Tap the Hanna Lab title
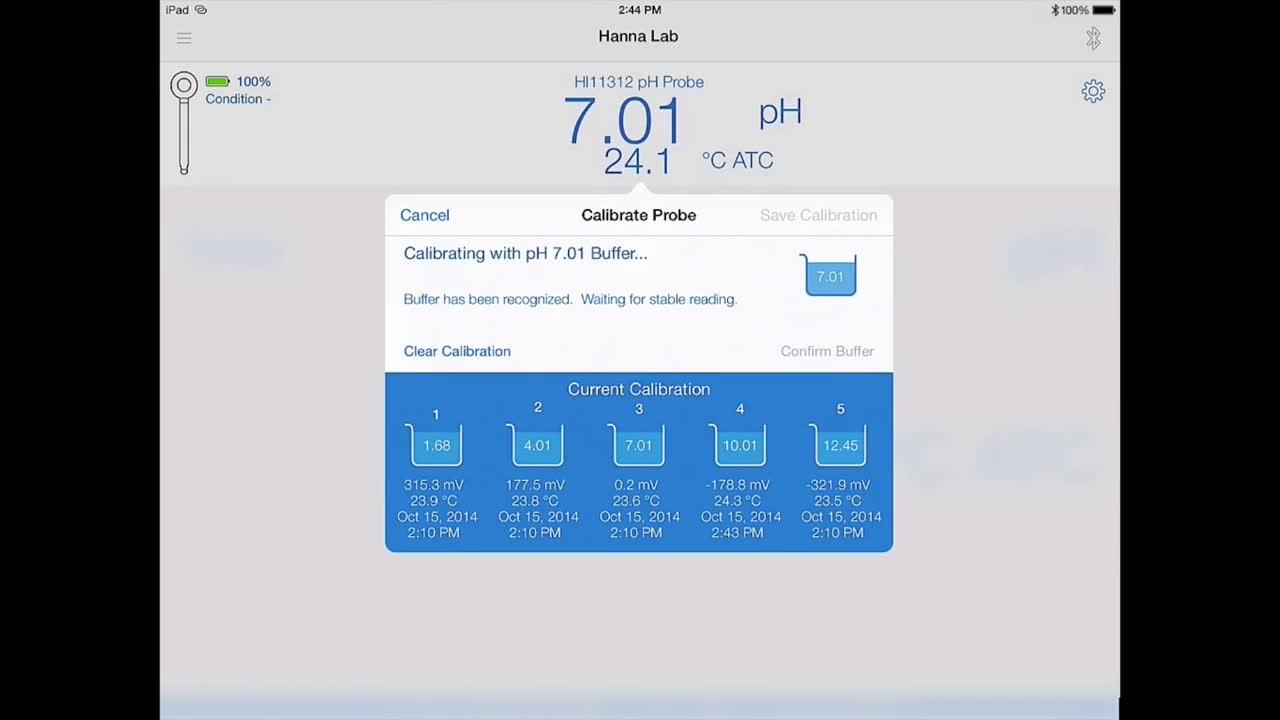 [x=638, y=36]
